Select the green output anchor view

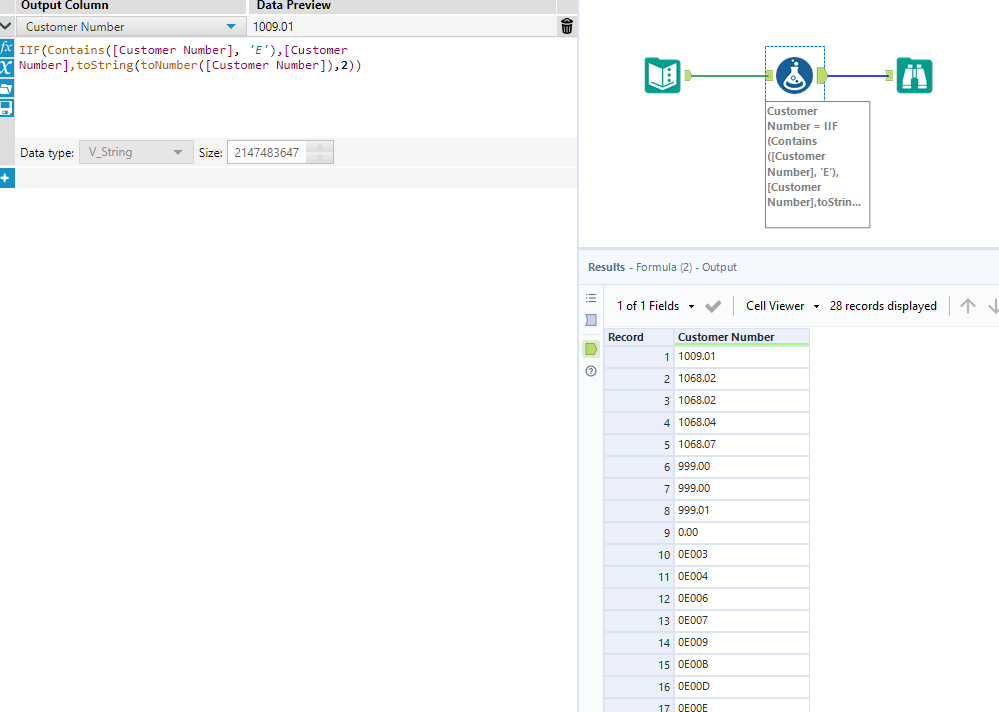click(591, 349)
